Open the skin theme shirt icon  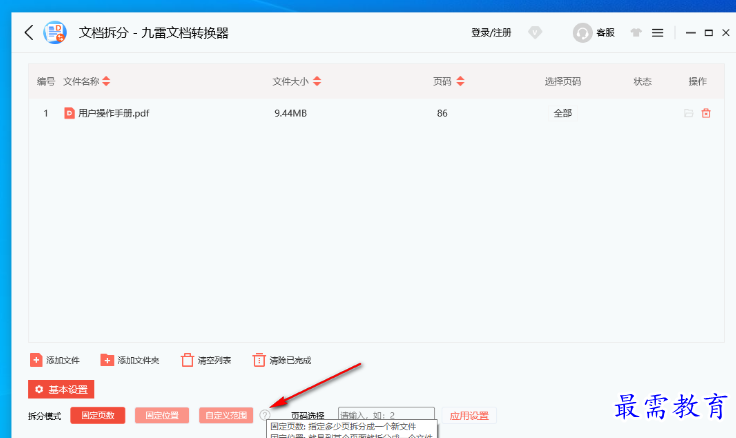click(x=636, y=32)
